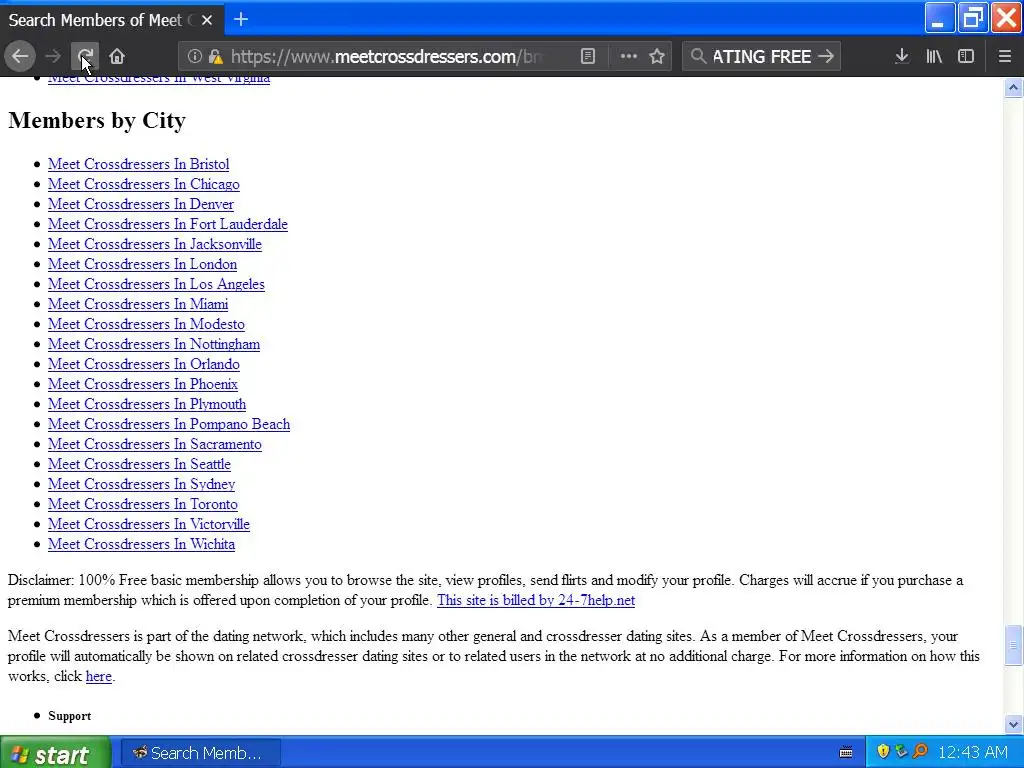The height and width of the screenshot is (768, 1024).
Task: Follow the billed by 24-7help.net link
Action: (x=536, y=600)
